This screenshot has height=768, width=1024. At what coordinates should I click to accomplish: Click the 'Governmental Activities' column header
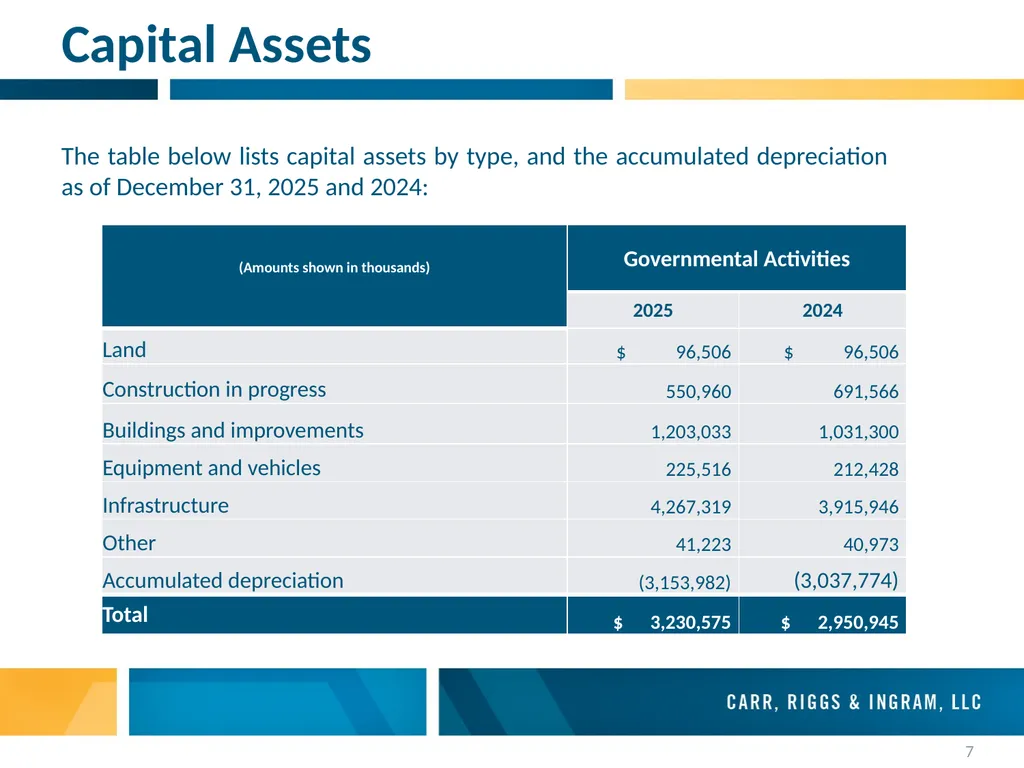tap(737, 259)
